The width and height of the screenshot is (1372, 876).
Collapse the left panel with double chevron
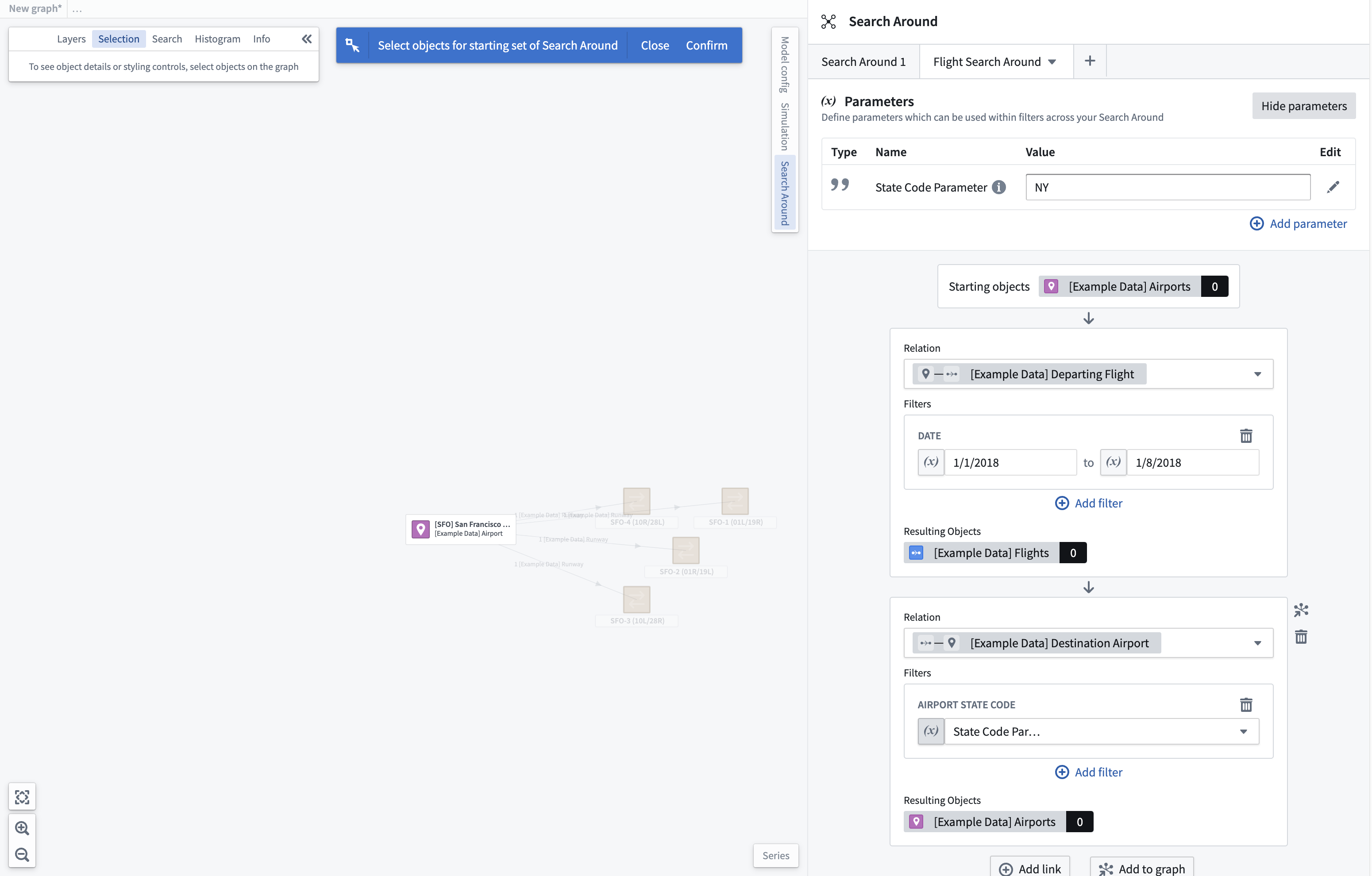point(307,39)
